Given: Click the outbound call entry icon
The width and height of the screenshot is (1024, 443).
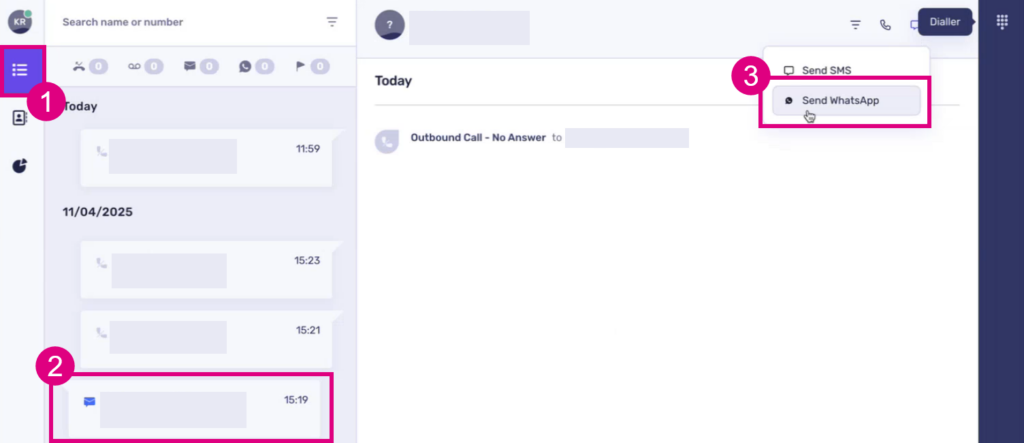Looking at the screenshot, I should (x=388, y=141).
